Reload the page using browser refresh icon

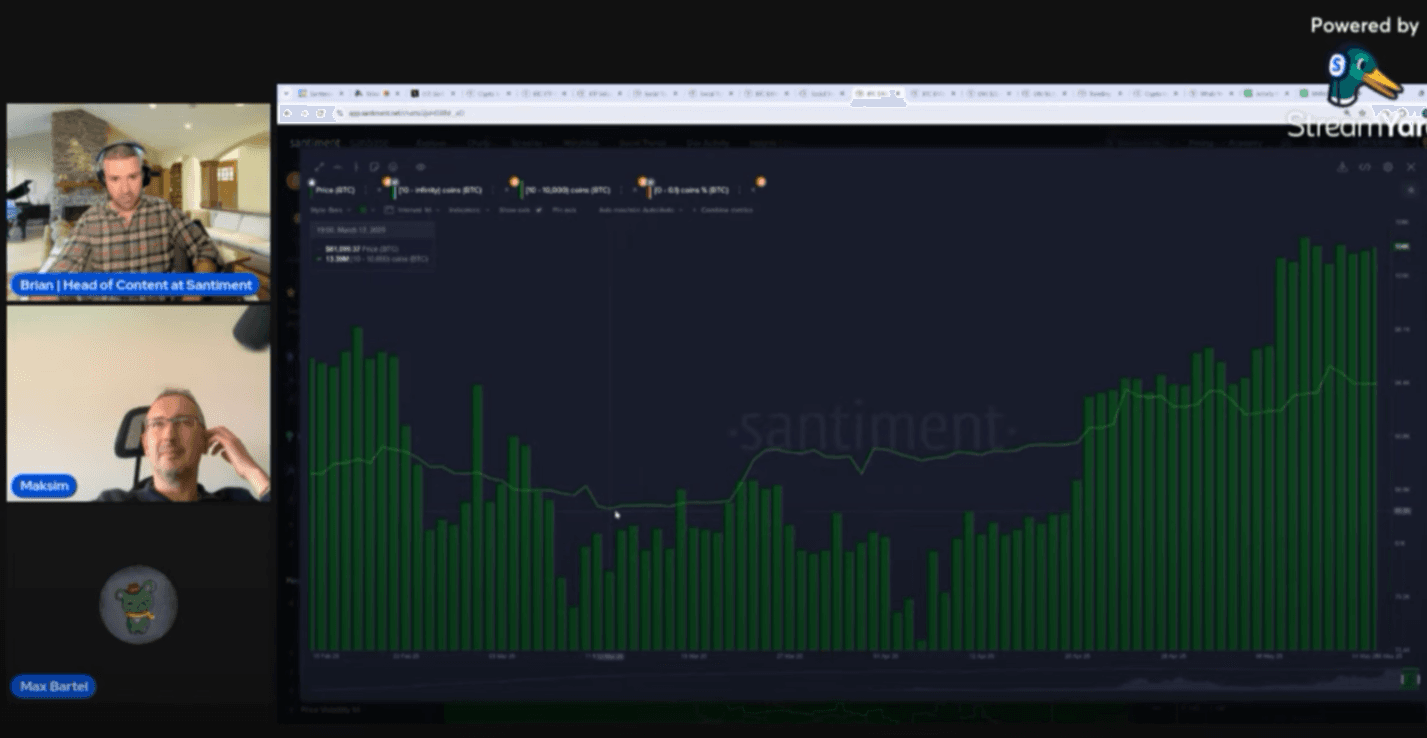(321, 113)
